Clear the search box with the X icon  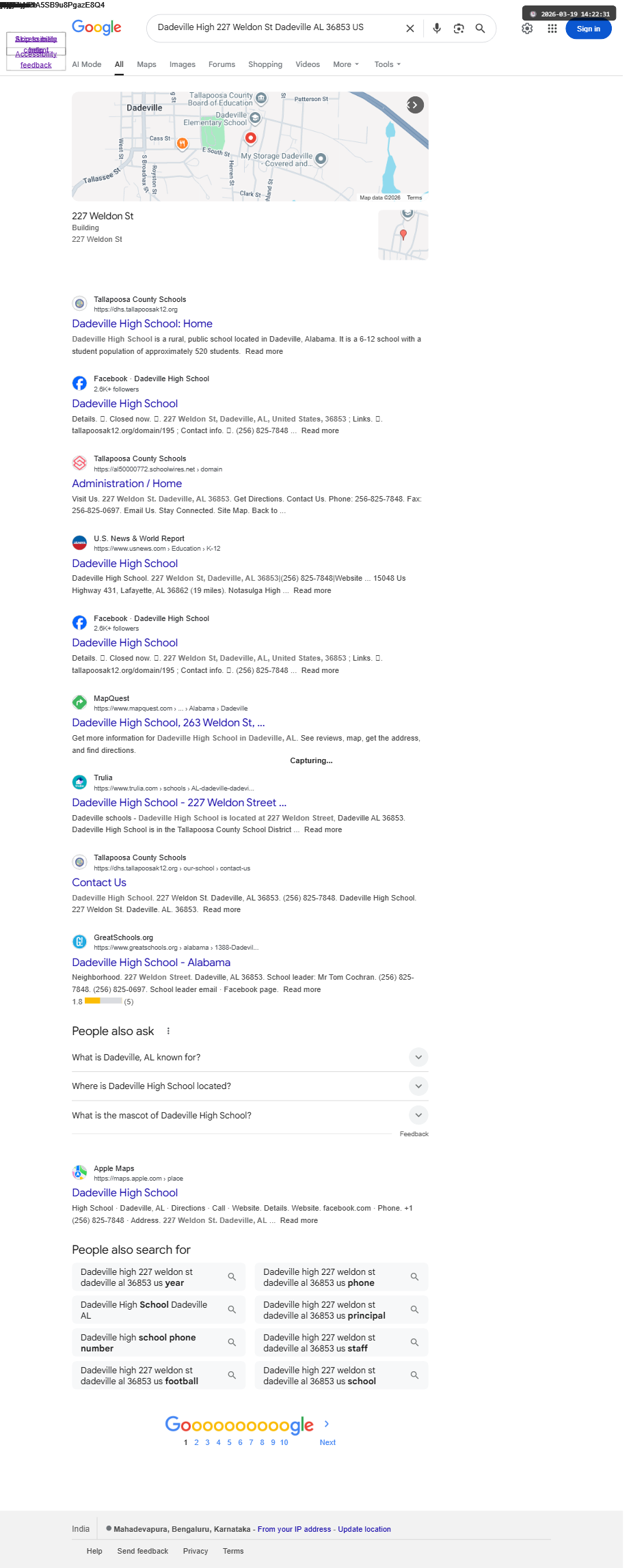pyautogui.click(x=410, y=29)
